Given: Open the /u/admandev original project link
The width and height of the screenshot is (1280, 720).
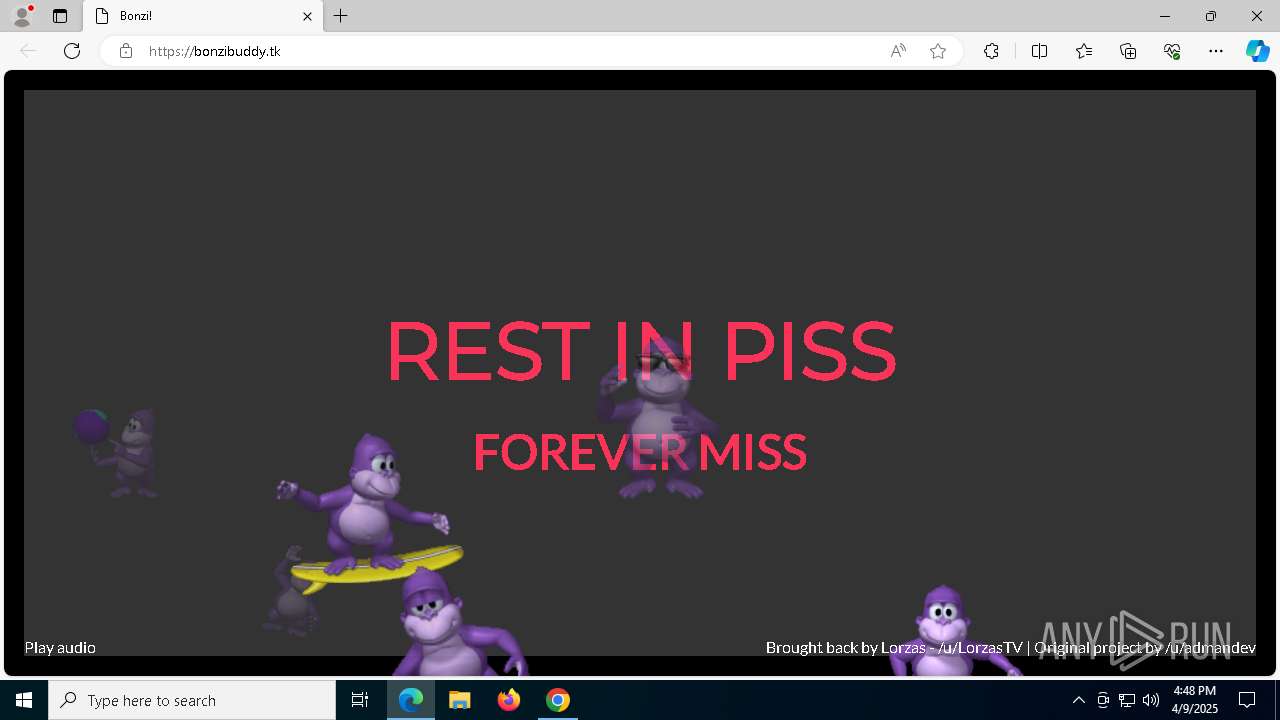Looking at the screenshot, I should (x=1210, y=648).
